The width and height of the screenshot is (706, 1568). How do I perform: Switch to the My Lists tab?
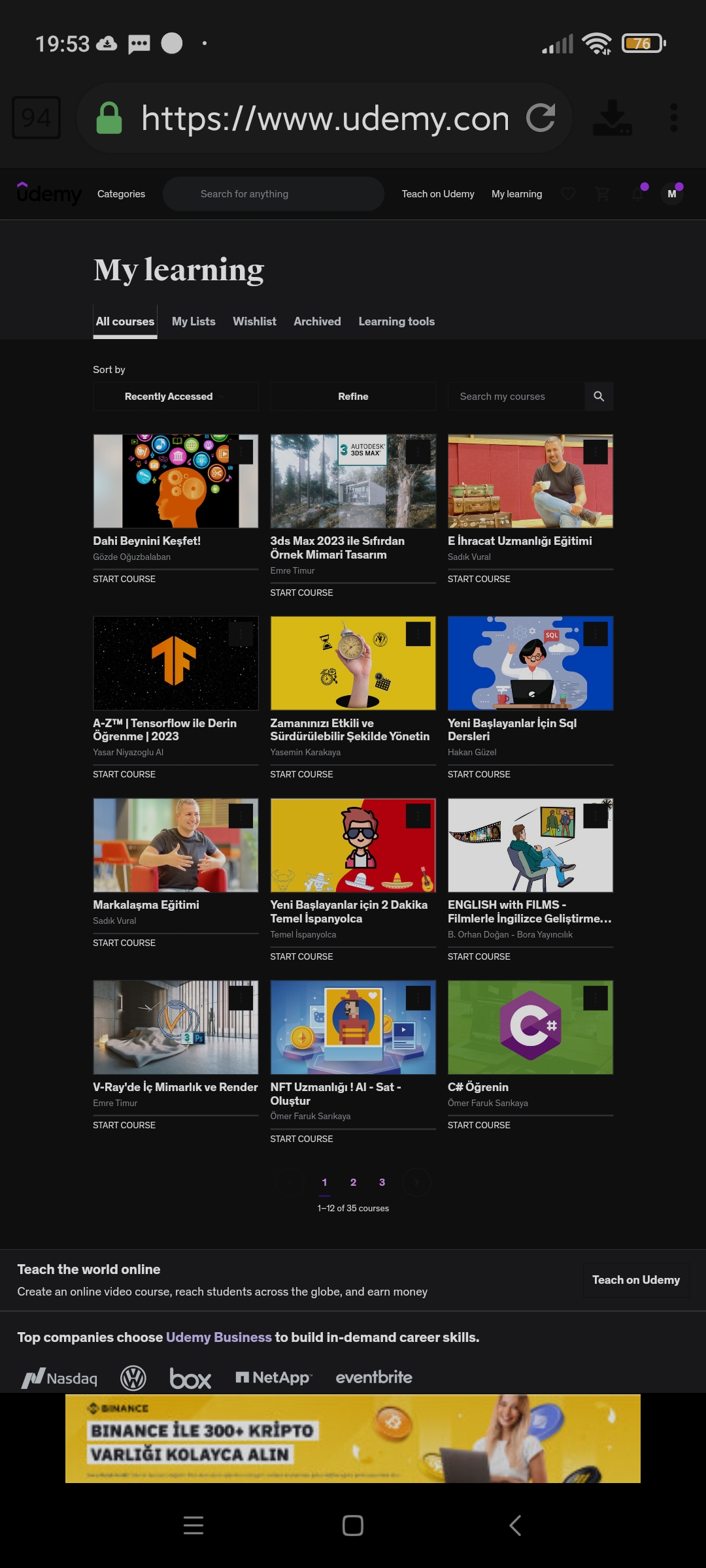pos(193,321)
